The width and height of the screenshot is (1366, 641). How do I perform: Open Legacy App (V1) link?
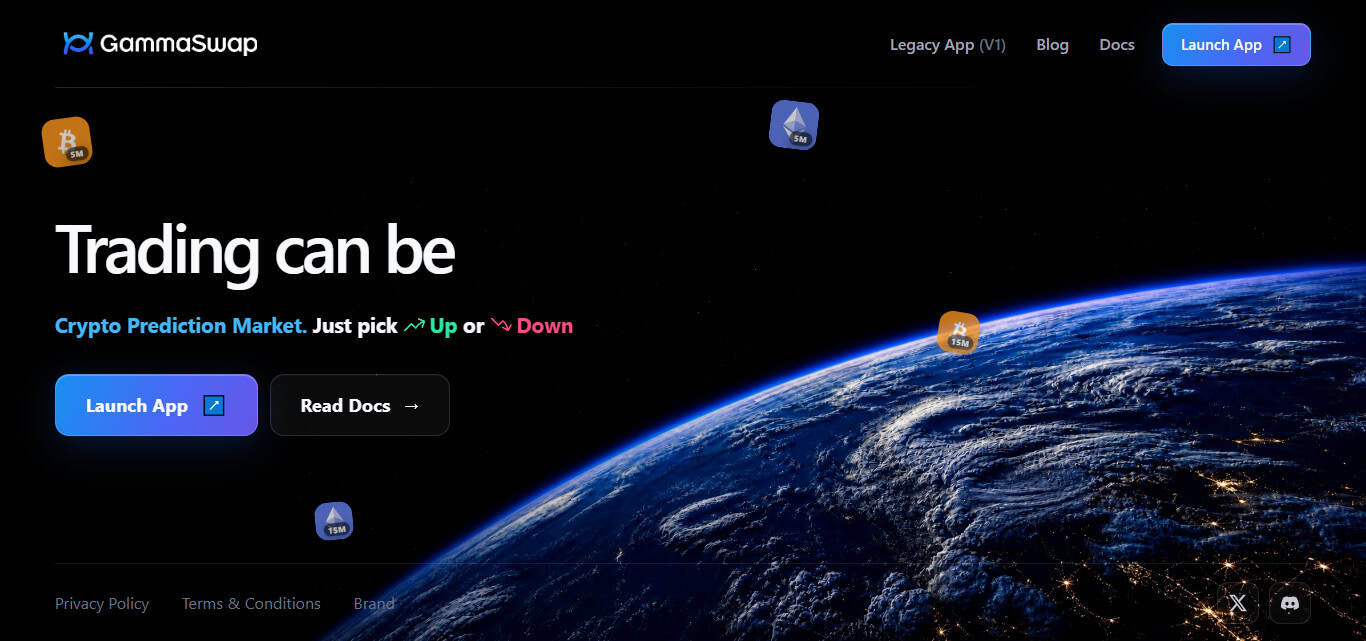click(x=947, y=45)
